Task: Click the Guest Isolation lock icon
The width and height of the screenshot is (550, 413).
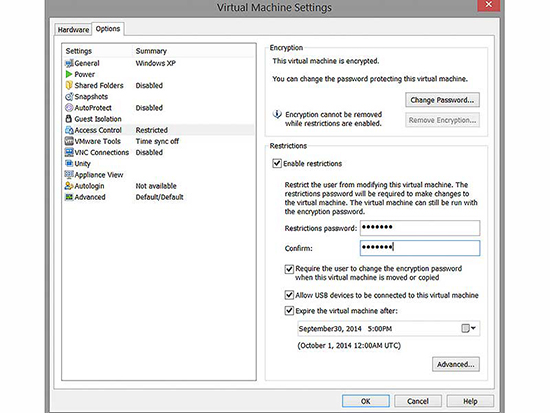Action: click(x=69, y=119)
